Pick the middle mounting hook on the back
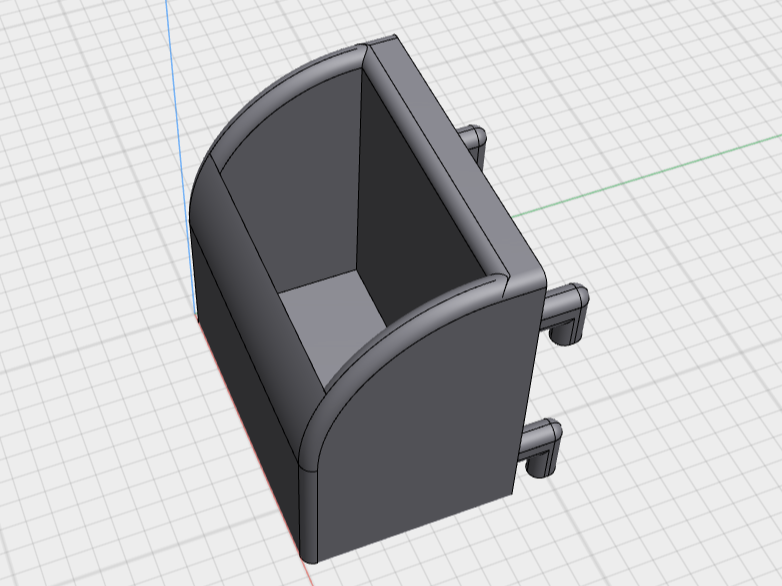Screen dimensions: 782x586 click(x=565, y=314)
